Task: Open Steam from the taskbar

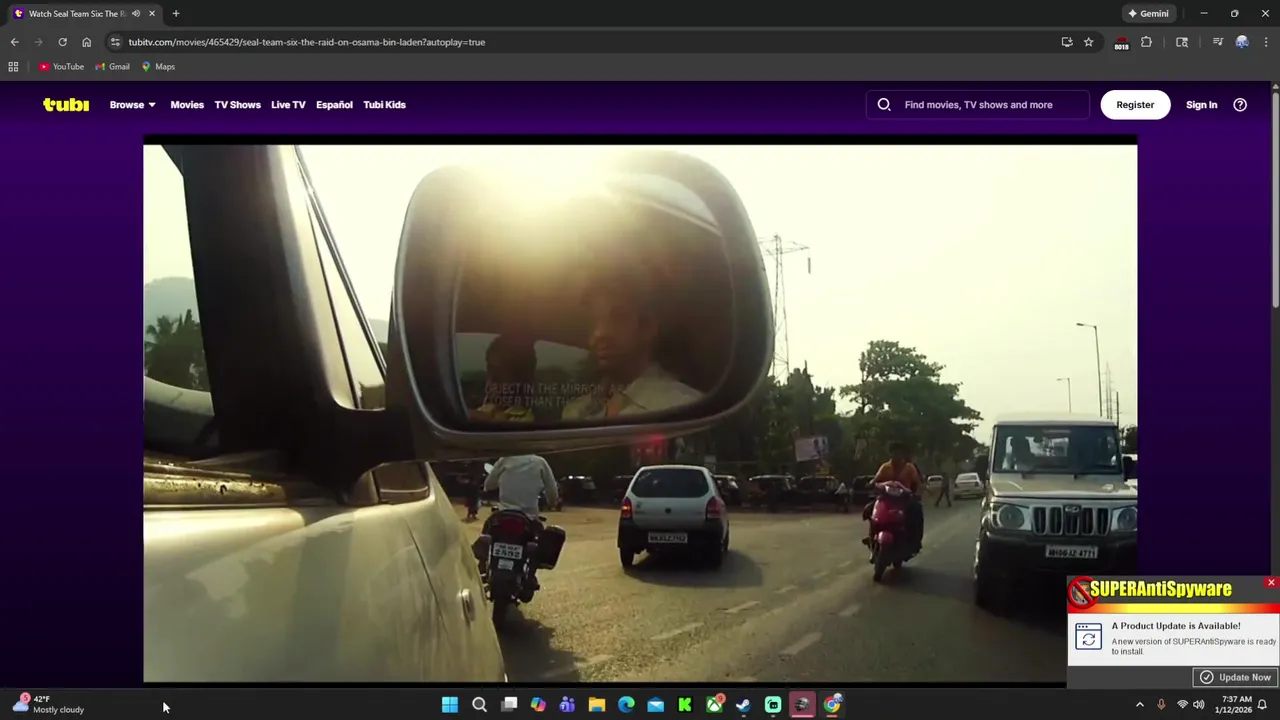Action: (x=744, y=705)
